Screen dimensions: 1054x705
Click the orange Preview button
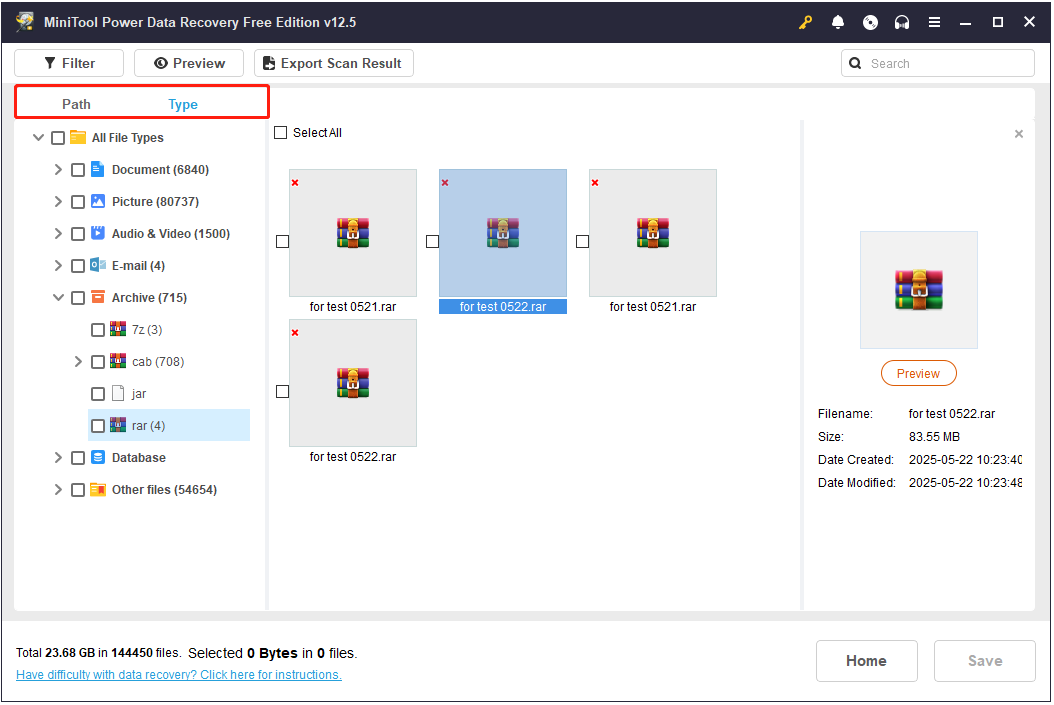(x=918, y=374)
